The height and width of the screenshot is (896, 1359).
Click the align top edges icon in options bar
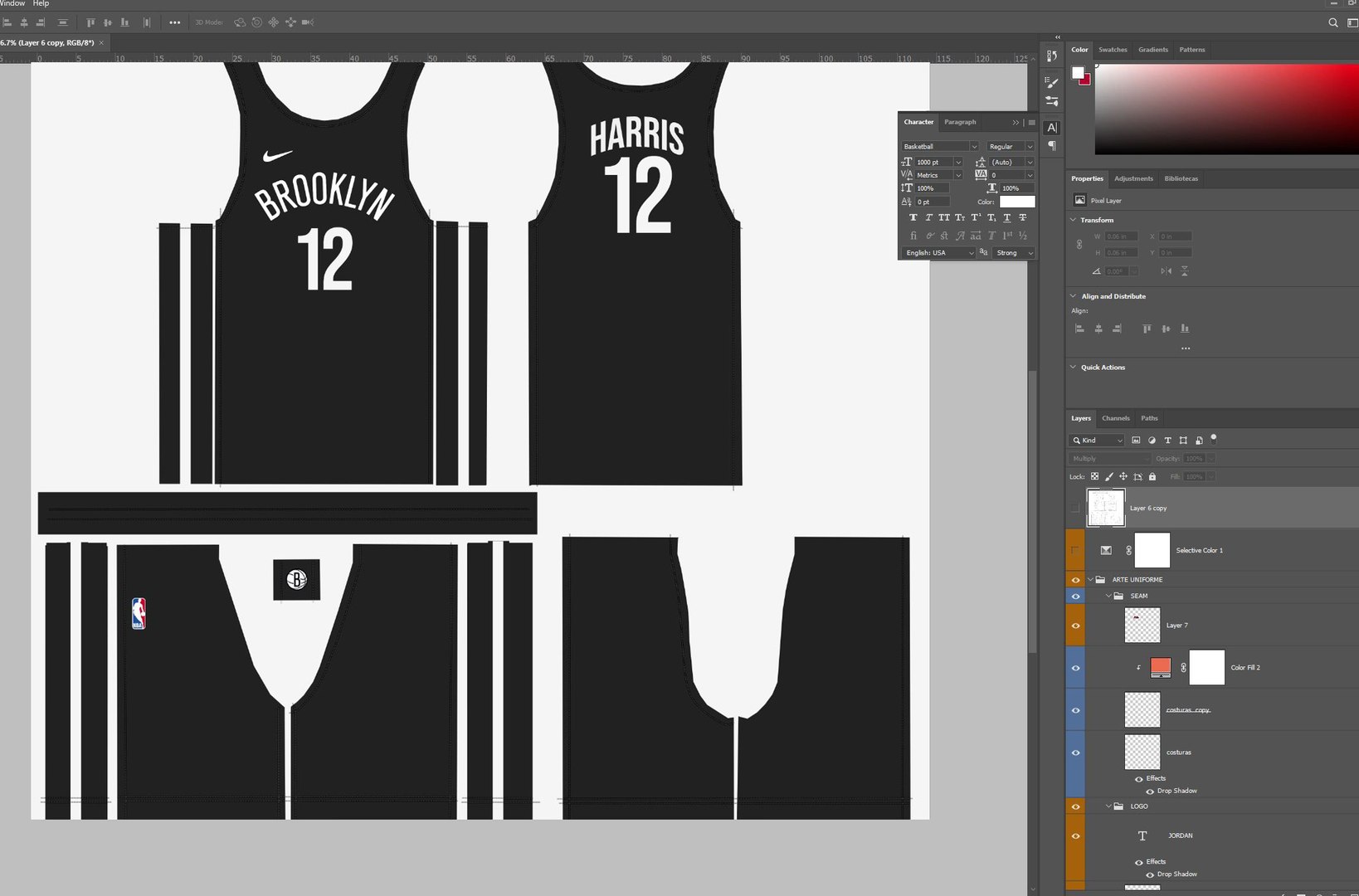90,22
